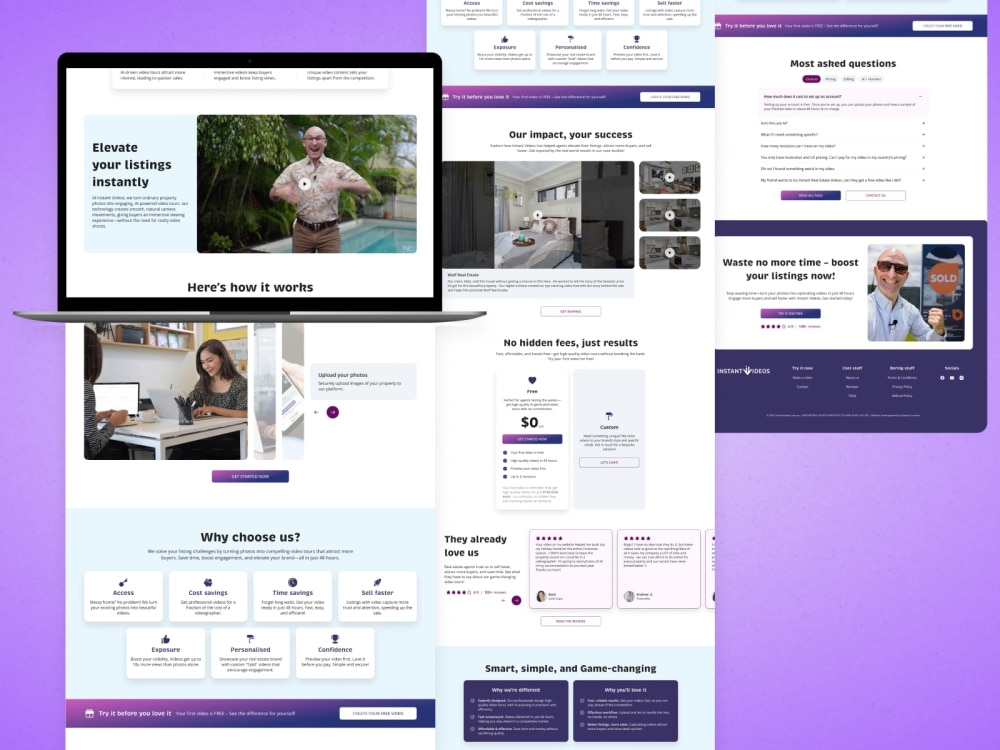Screen dimensions: 1000x750
Task: Click the Time savings clock icon under Why choose us
Action: click(x=292, y=582)
